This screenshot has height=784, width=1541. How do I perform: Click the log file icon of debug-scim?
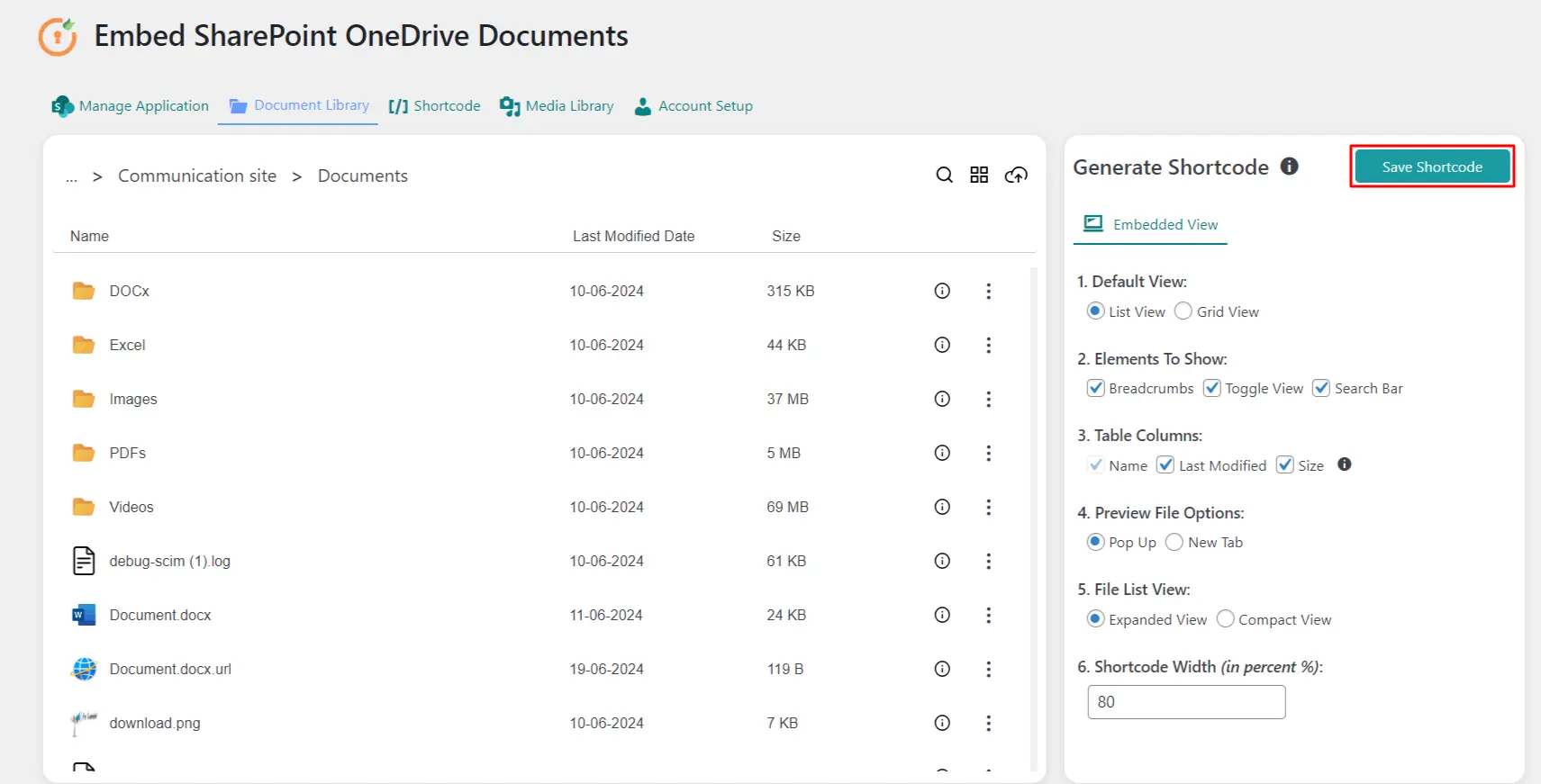click(x=84, y=561)
